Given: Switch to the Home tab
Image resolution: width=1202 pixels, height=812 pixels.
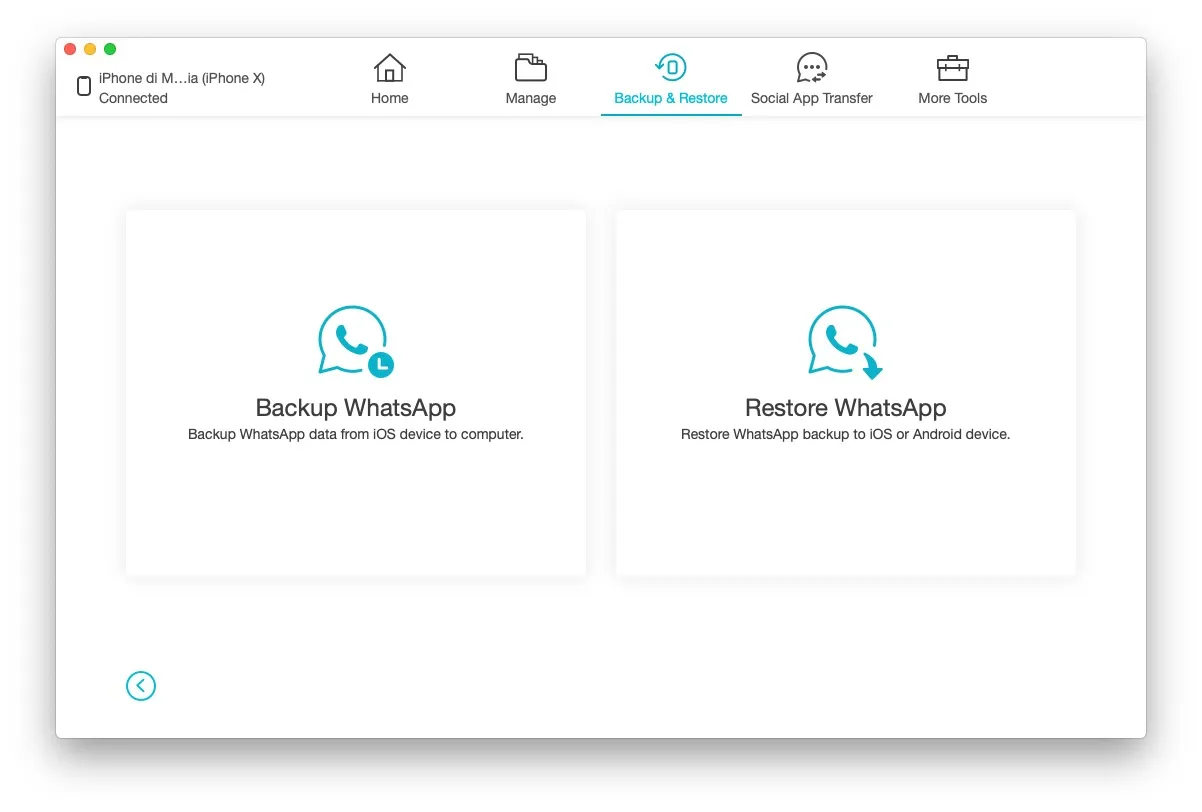Looking at the screenshot, I should 389,98.
